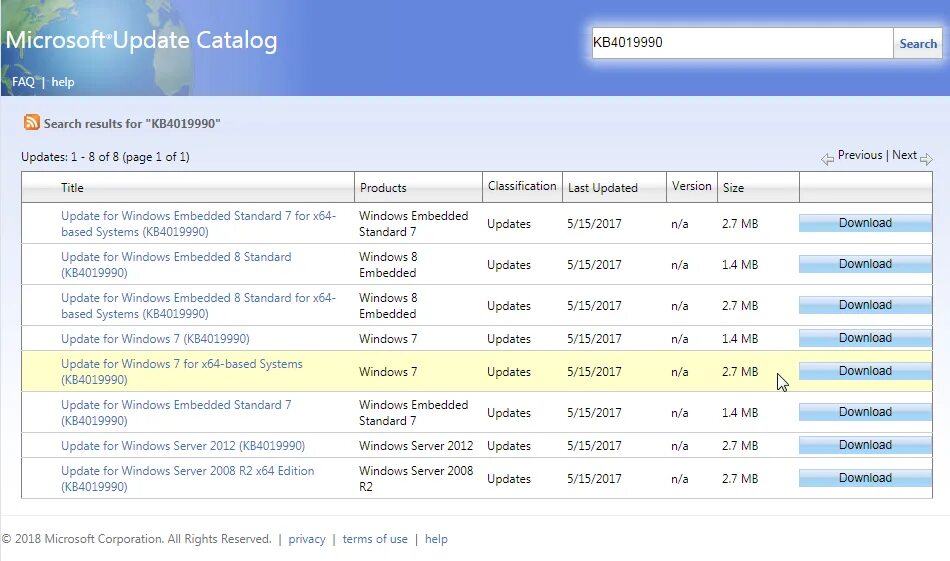The width and height of the screenshot is (950, 561).
Task: Click the Microsoft Update Catalog logo title
Action: (141, 41)
